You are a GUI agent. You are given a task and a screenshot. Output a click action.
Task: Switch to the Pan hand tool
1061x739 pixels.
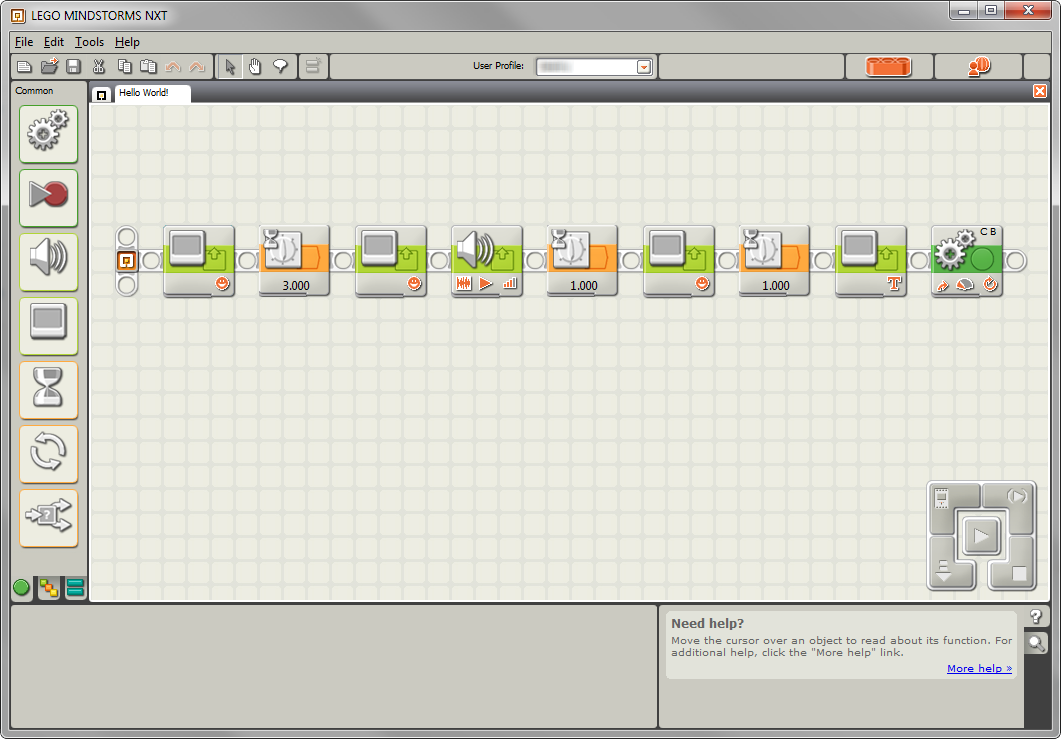255,66
